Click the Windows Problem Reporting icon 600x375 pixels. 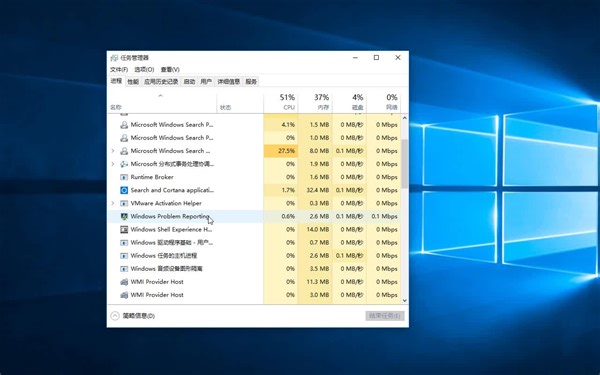point(124,217)
